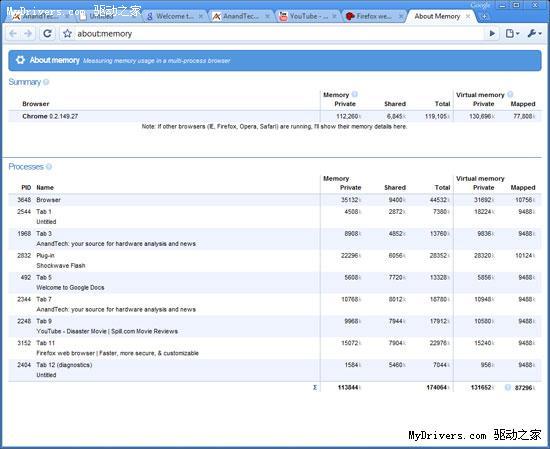
Task: Reload the about:memory page
Action: point(47,34)
